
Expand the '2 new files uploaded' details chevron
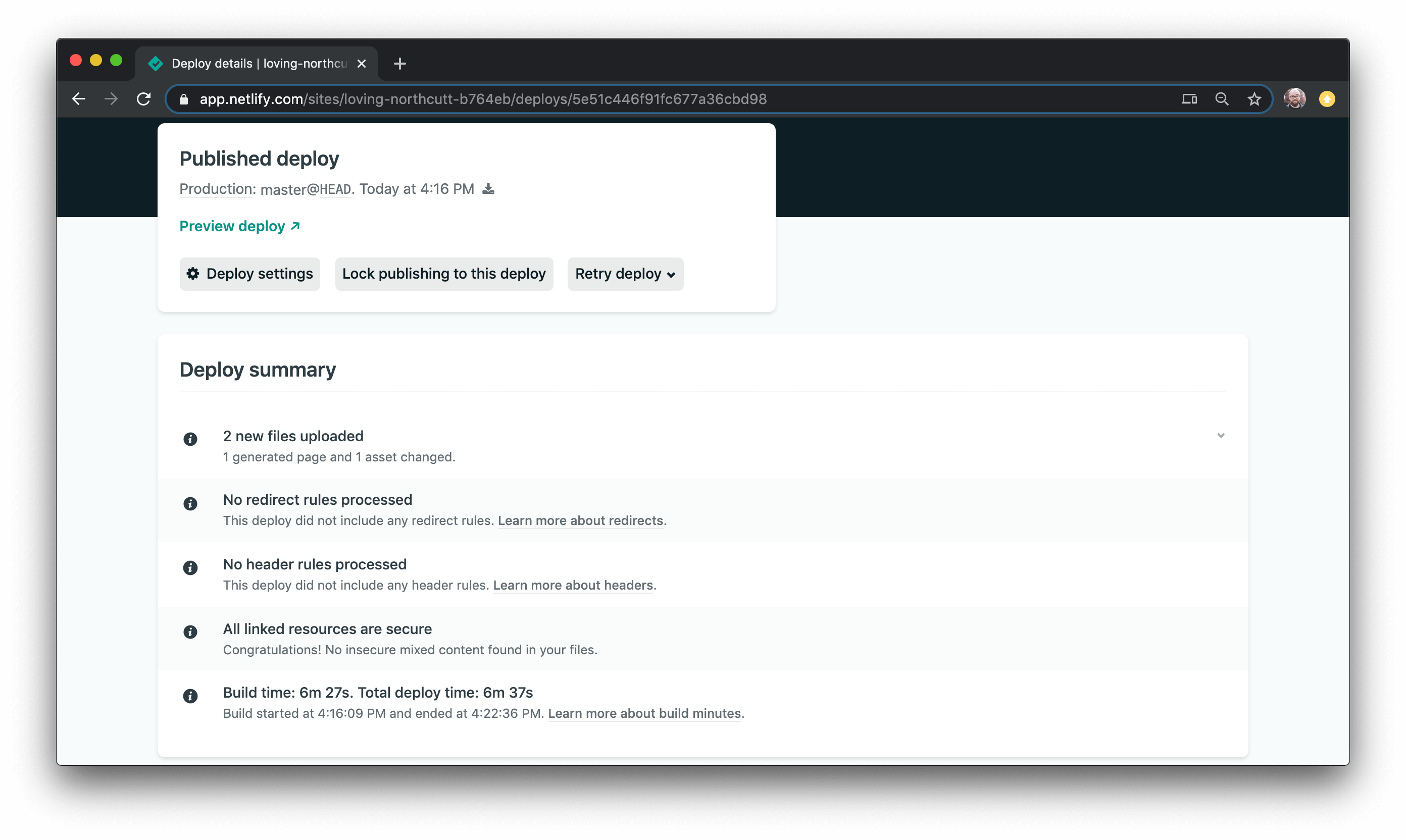pyautogui.click(x=1221, y=436)
